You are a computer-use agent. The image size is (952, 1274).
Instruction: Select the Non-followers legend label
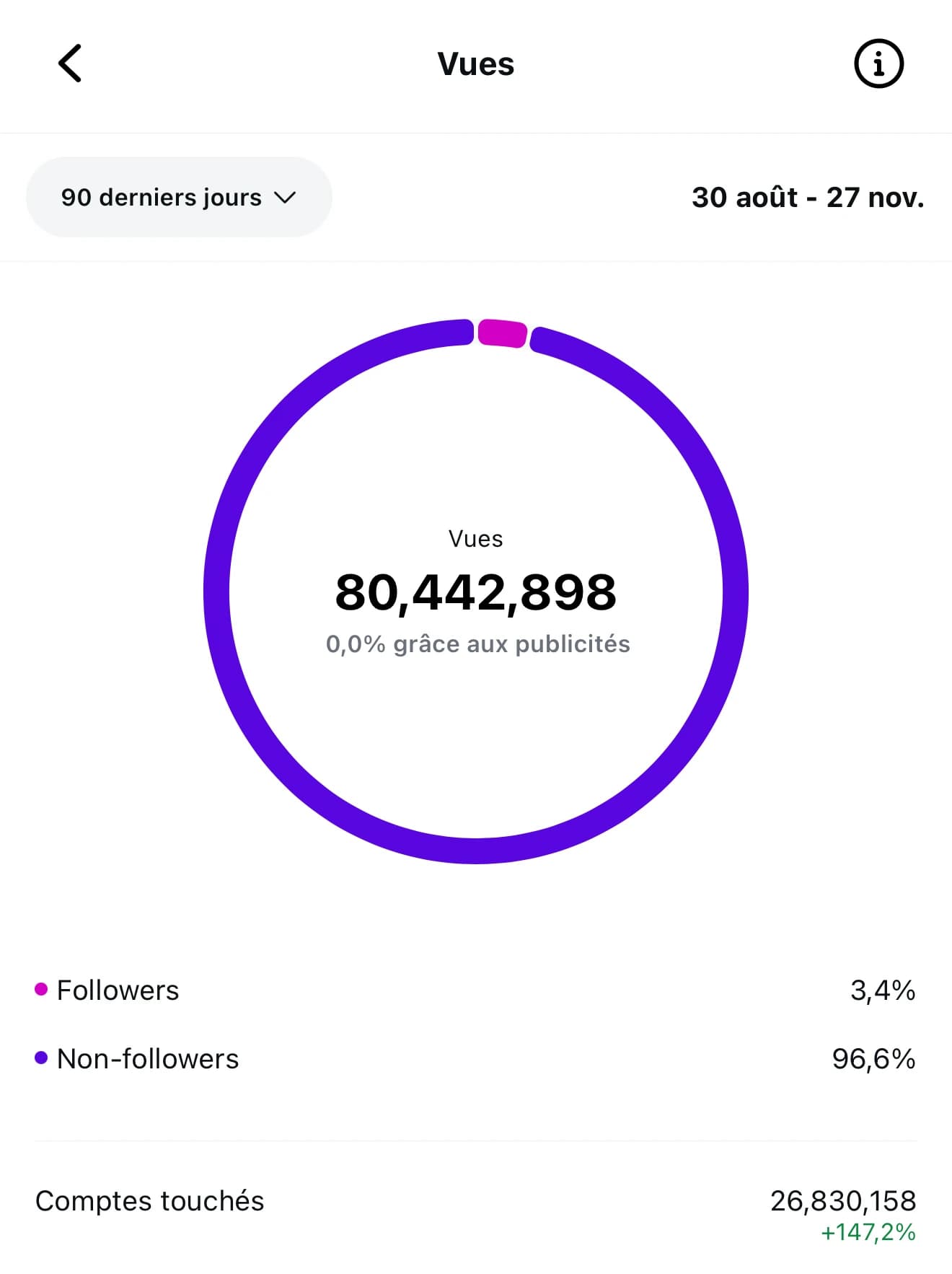[x=147, y=1058]
